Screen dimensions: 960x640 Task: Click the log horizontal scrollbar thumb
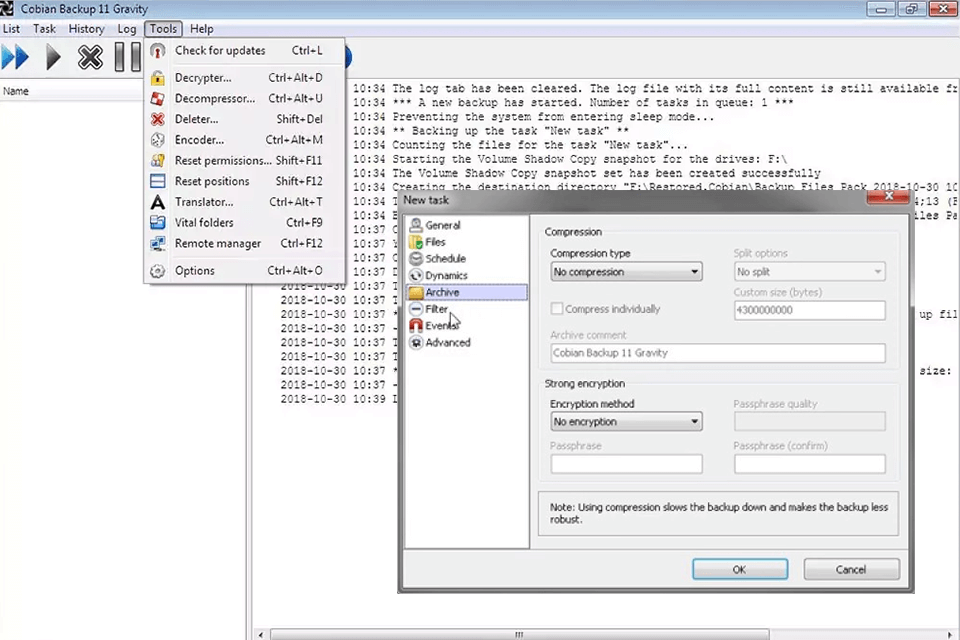(519, 634)
